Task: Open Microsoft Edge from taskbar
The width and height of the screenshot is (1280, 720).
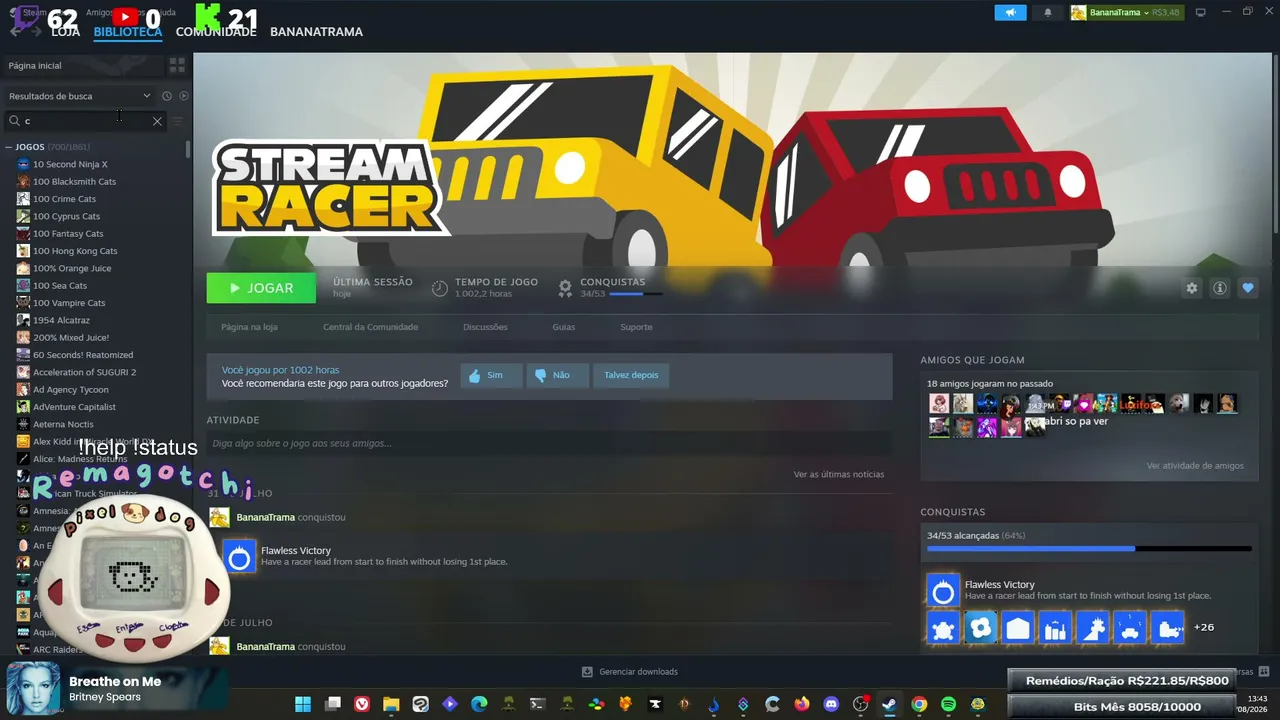Action: [x=479, y=704]
